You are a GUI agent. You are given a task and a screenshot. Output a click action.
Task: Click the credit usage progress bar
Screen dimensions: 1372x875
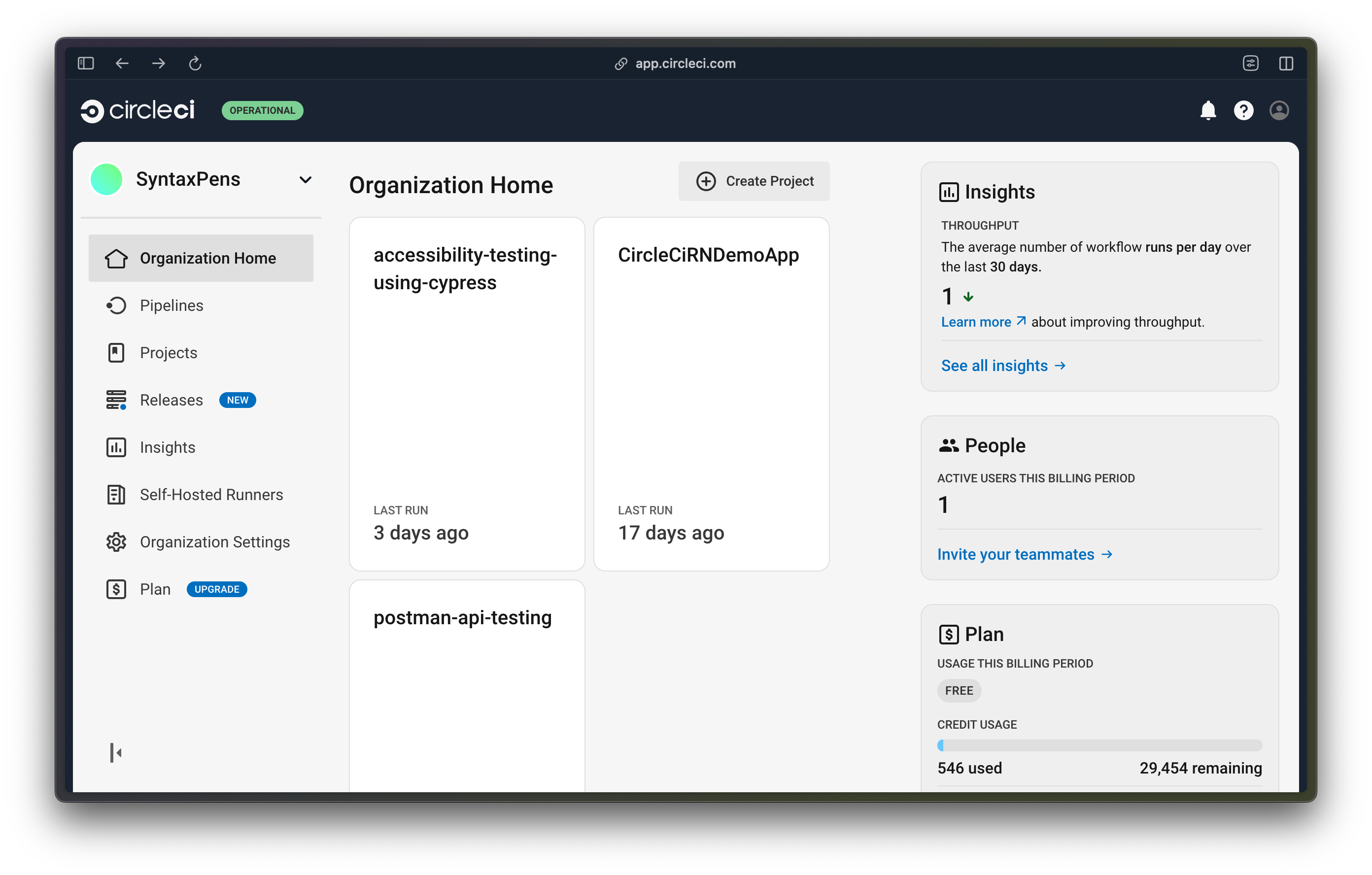[1099, 745]
